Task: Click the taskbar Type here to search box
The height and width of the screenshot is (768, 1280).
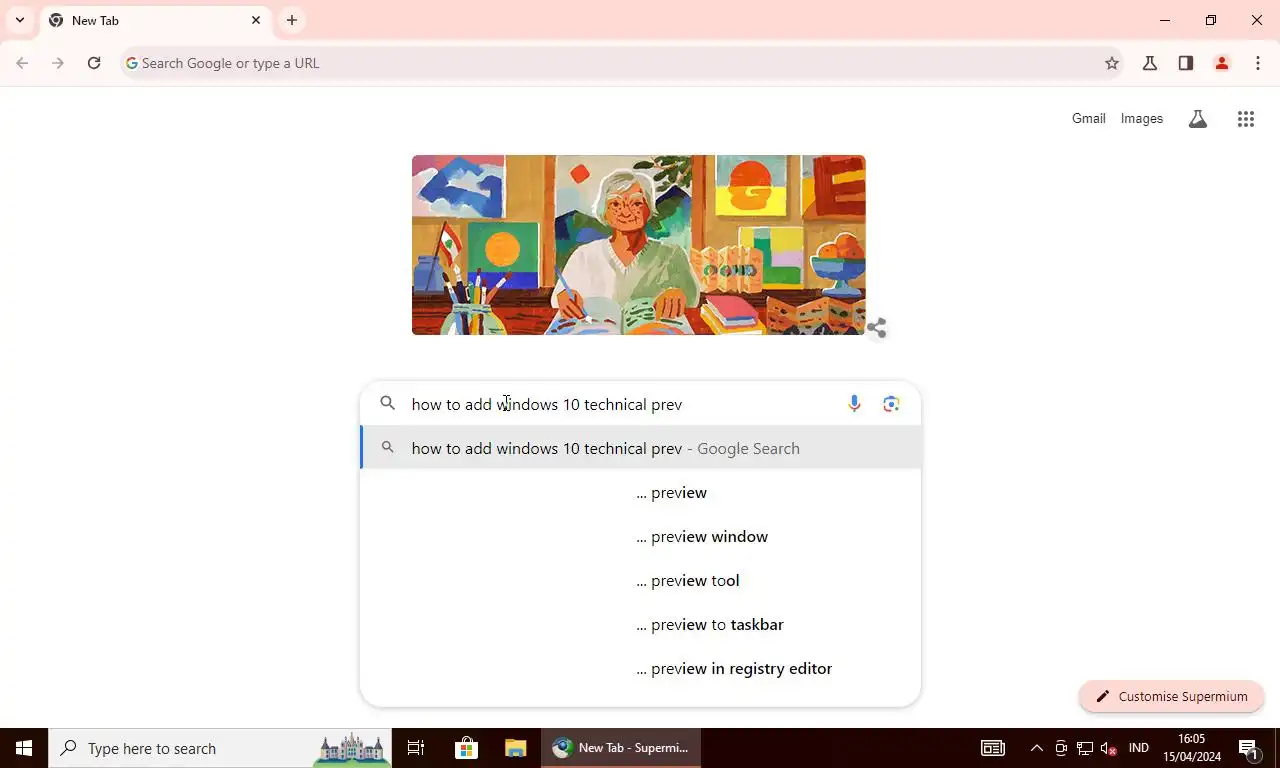Action: point(220,748)
